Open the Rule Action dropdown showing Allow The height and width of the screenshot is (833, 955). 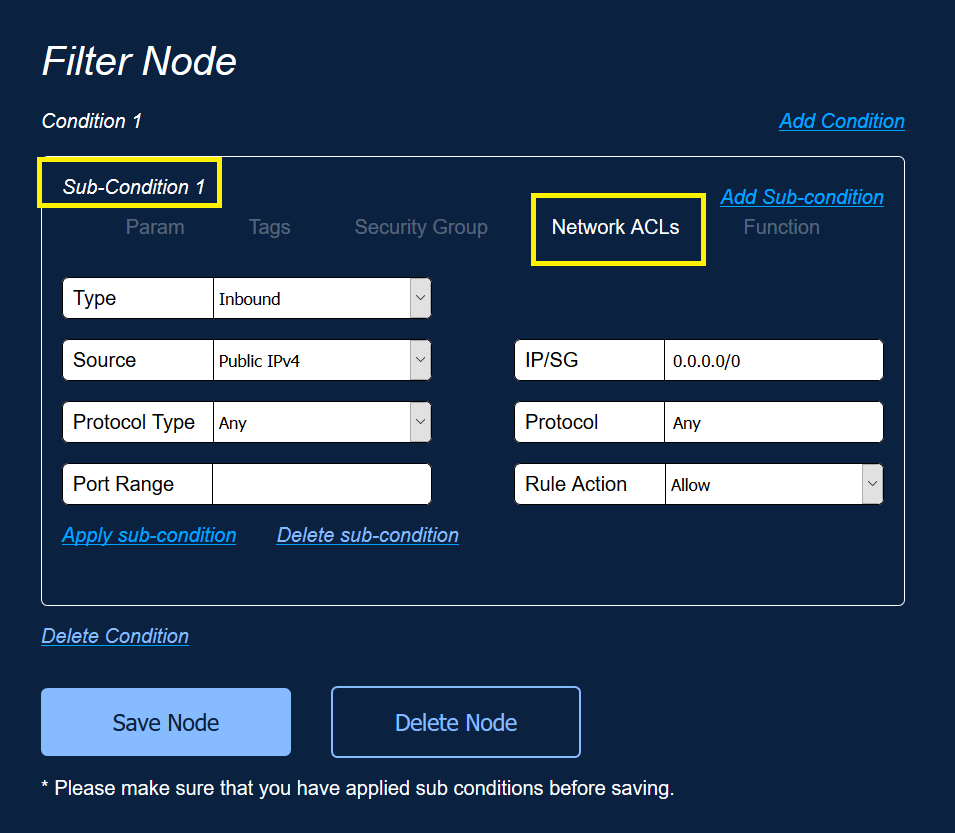(x=774, y=484)
